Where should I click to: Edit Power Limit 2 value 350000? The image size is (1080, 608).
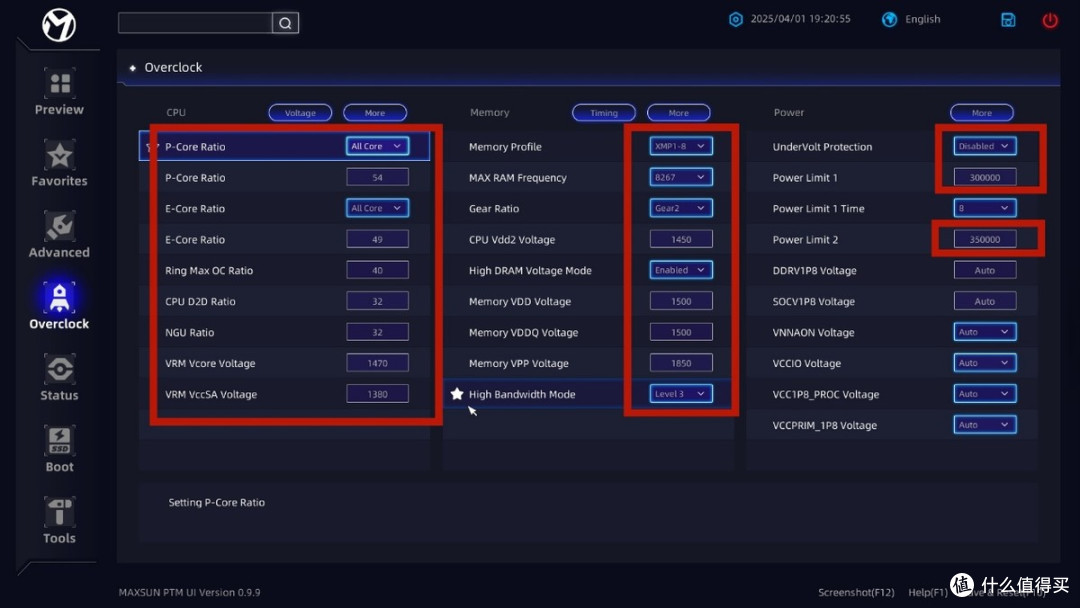(985, 239)
